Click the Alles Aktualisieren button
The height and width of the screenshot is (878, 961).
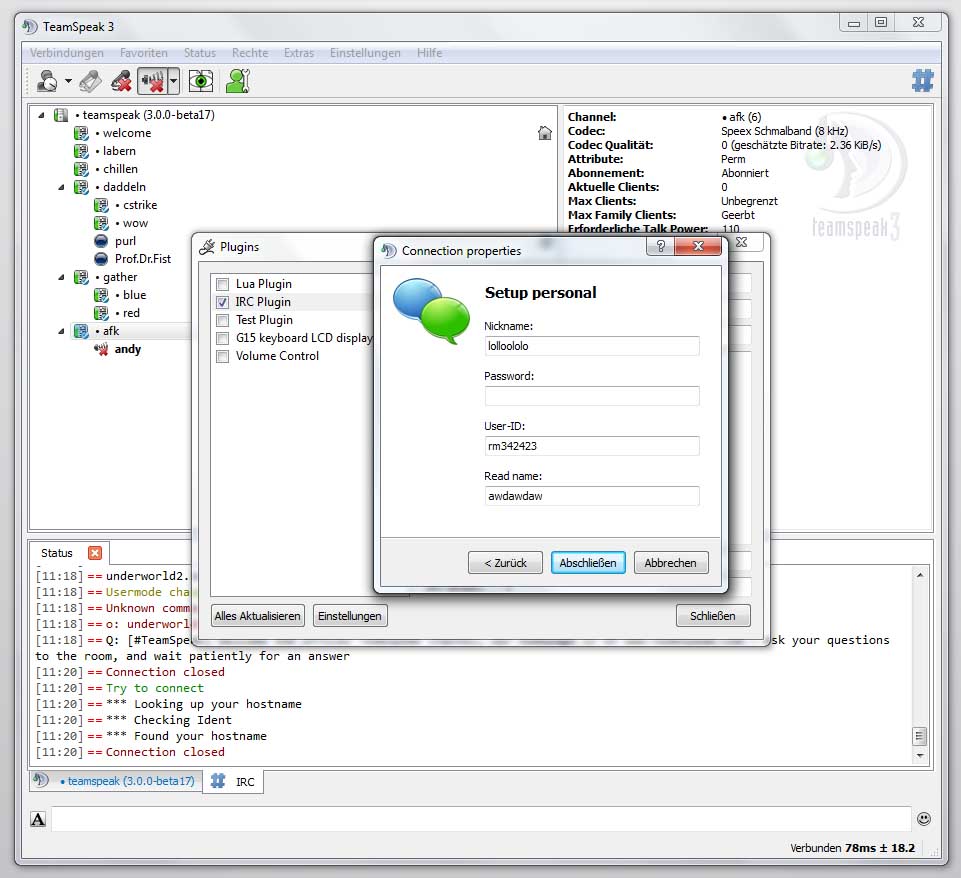click(257, 616)
